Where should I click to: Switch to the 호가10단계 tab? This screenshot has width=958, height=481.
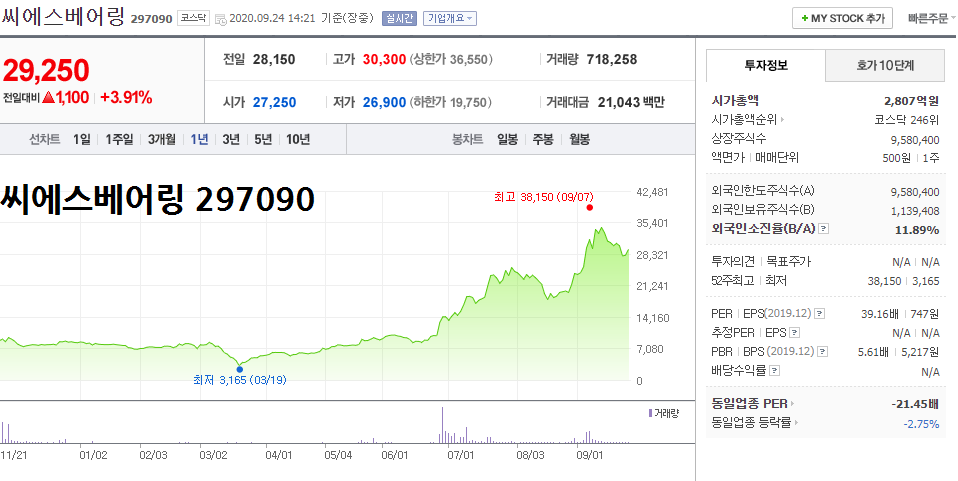tap(885, 65)
